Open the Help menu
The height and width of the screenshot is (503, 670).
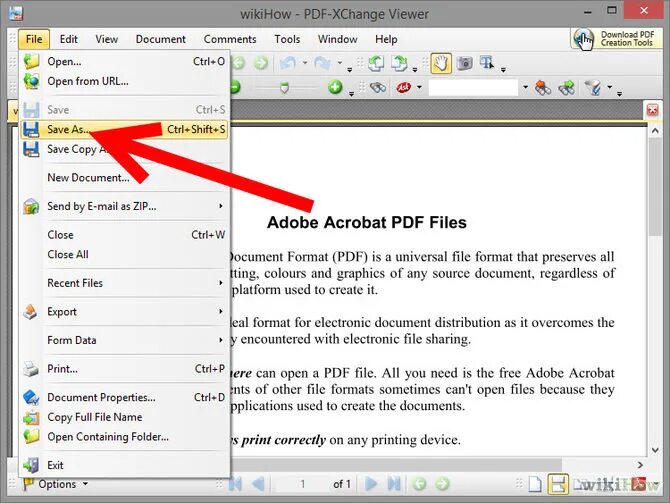(386, 39)
